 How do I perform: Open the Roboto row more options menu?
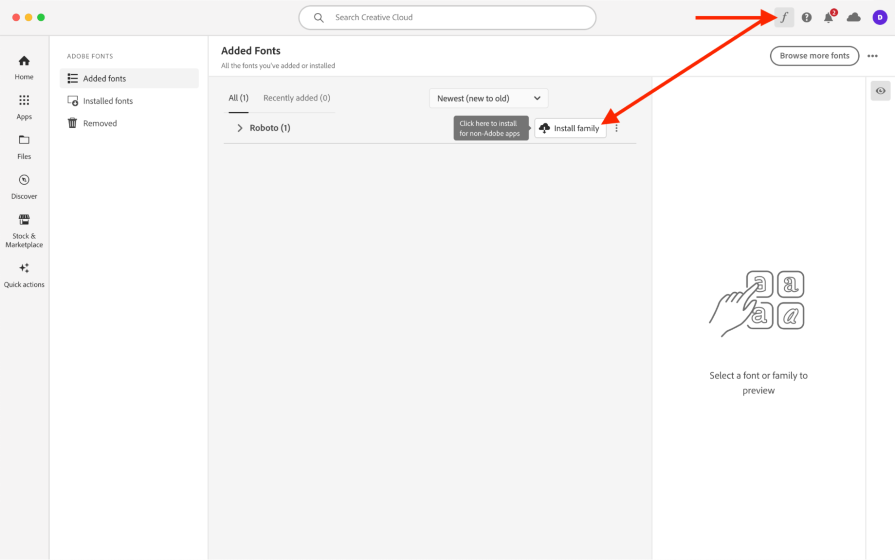pyautogui.click(x=617, y=128)
